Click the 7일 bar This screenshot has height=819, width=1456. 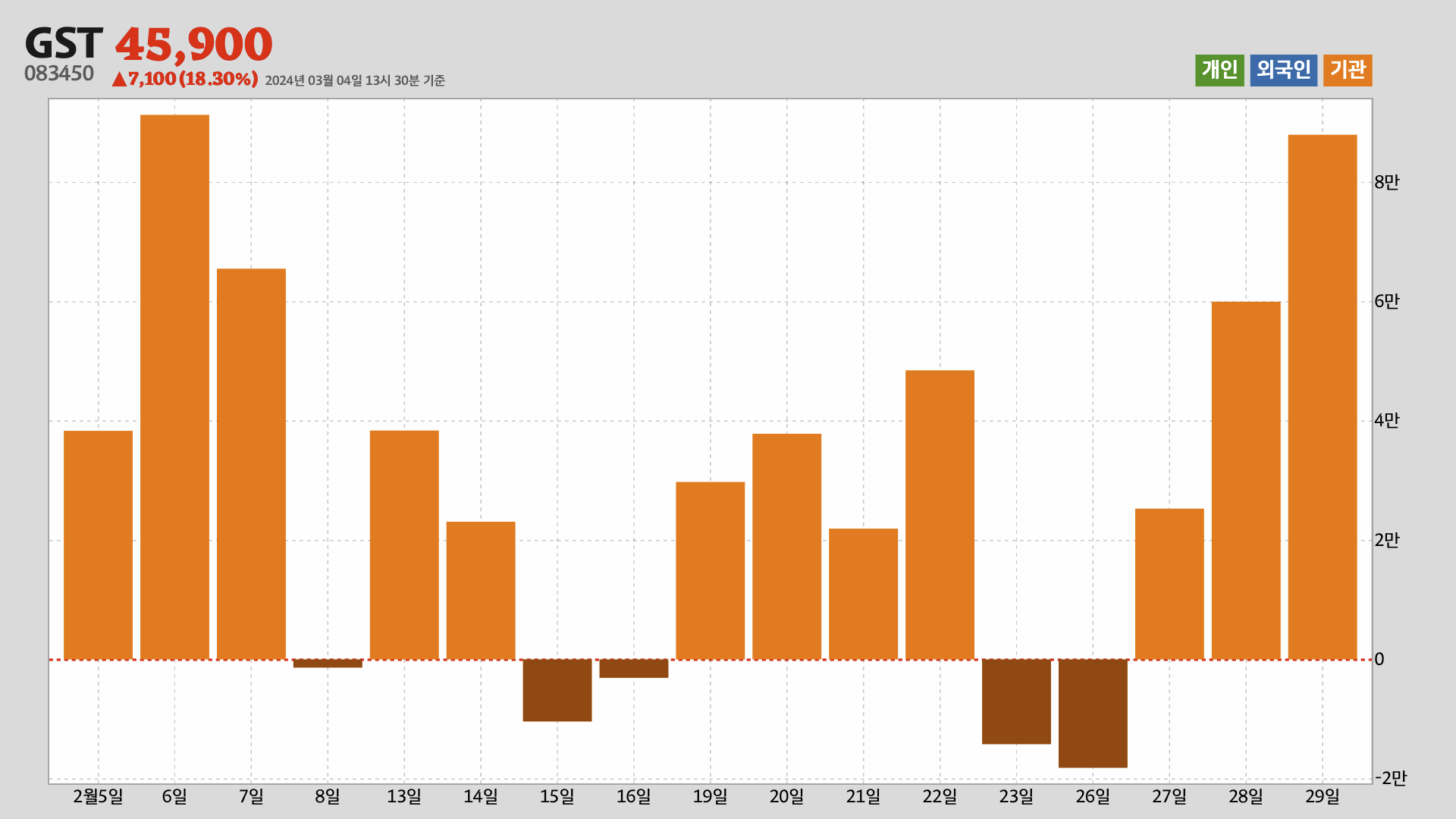coord(251,464)
